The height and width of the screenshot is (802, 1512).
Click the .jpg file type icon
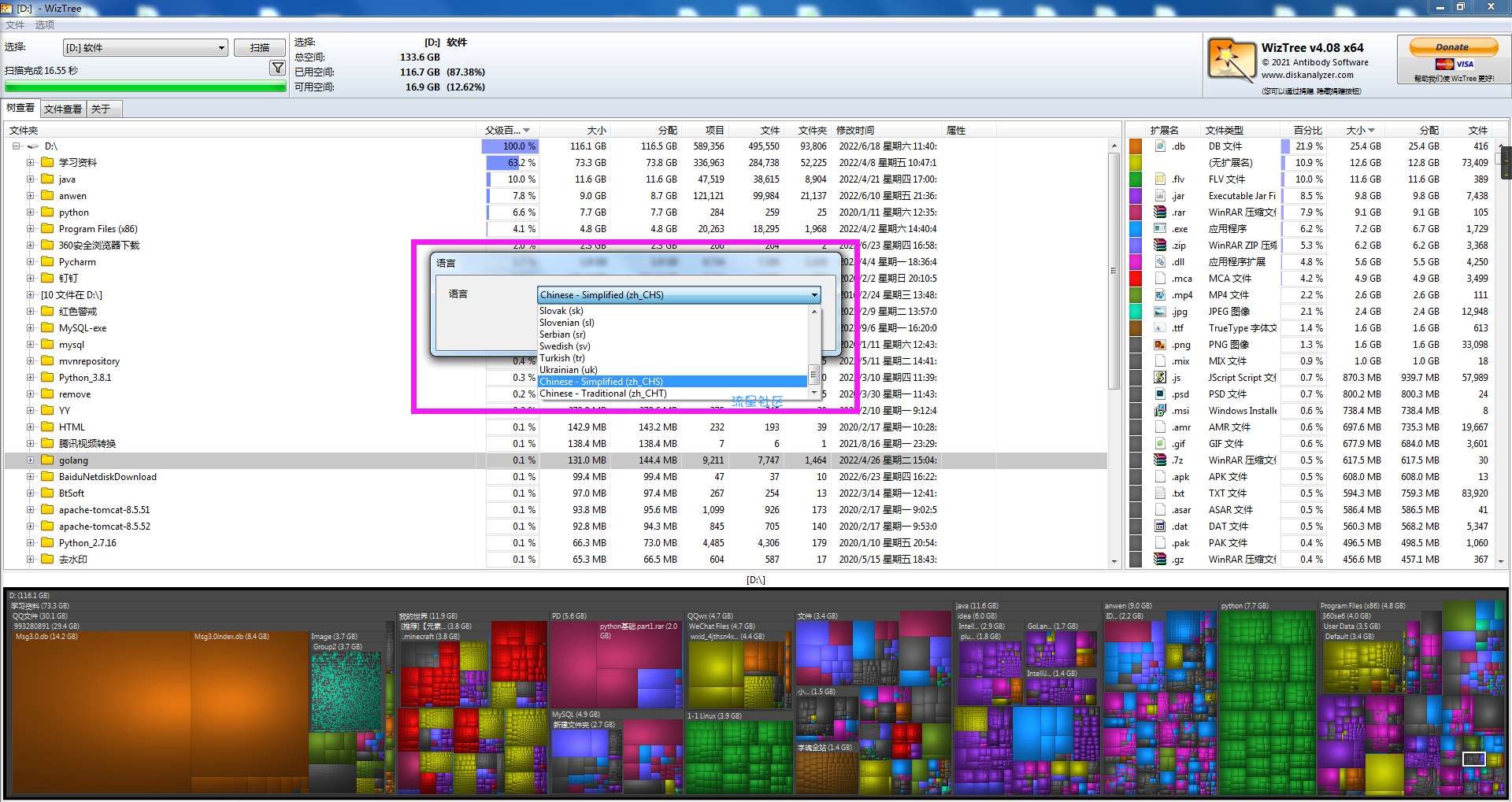(x=1160, y=312)
